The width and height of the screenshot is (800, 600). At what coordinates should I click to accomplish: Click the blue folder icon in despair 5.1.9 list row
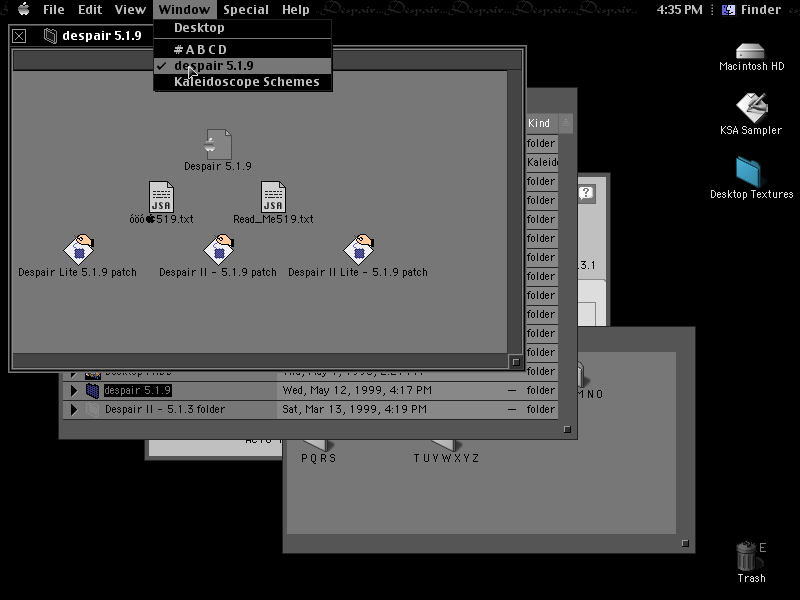pos(92,390)
